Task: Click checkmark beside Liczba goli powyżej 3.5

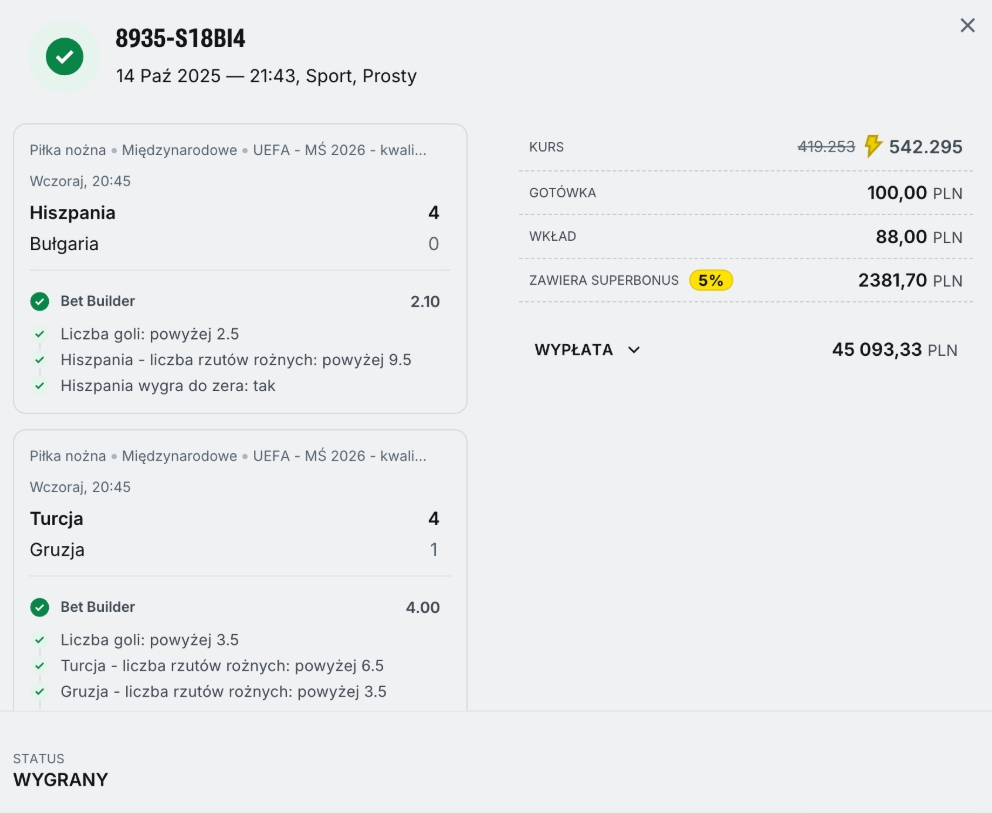Action: 40,640
